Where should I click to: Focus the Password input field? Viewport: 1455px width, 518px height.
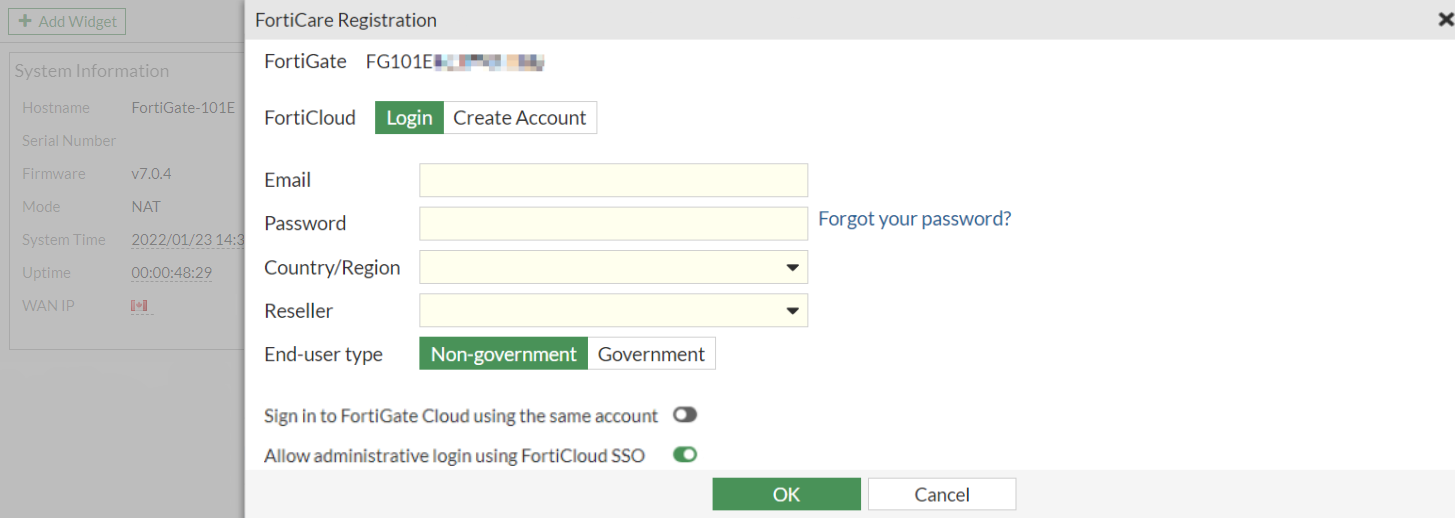[x=612, y=223]
